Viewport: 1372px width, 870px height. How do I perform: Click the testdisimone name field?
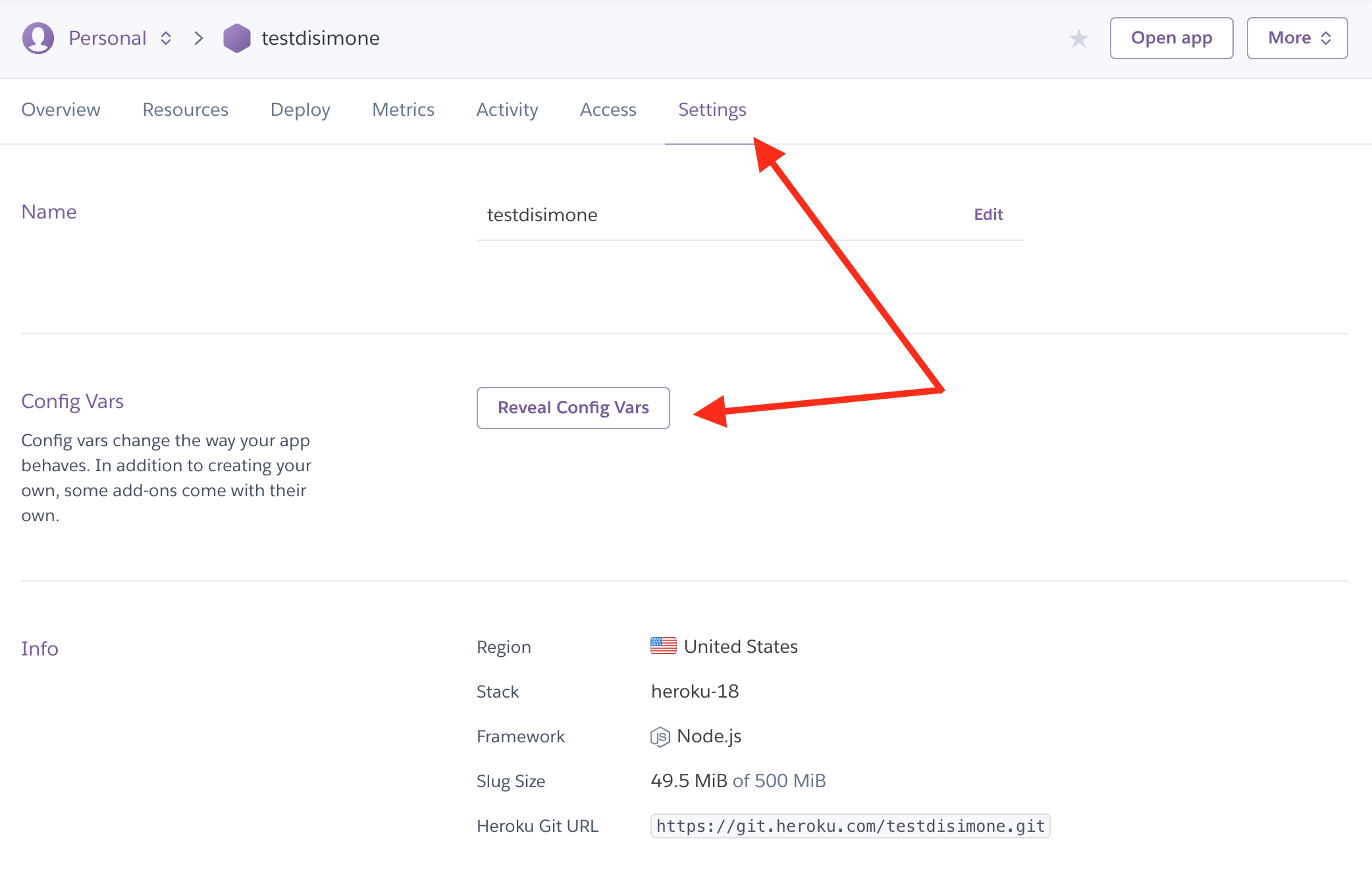coord(750,215)
